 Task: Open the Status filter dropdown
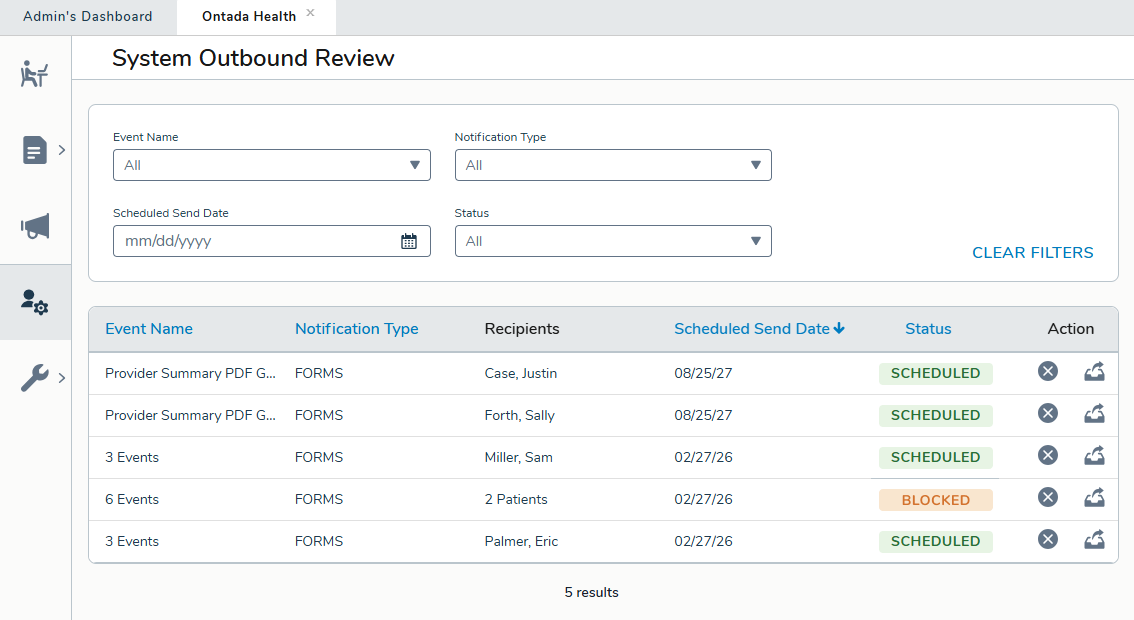[x=613, y=241]
